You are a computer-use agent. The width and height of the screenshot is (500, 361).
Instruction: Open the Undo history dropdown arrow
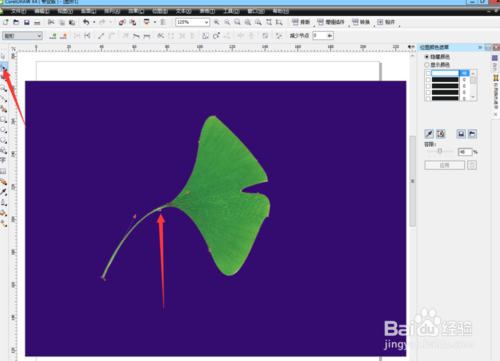click(x=94, y=22)
